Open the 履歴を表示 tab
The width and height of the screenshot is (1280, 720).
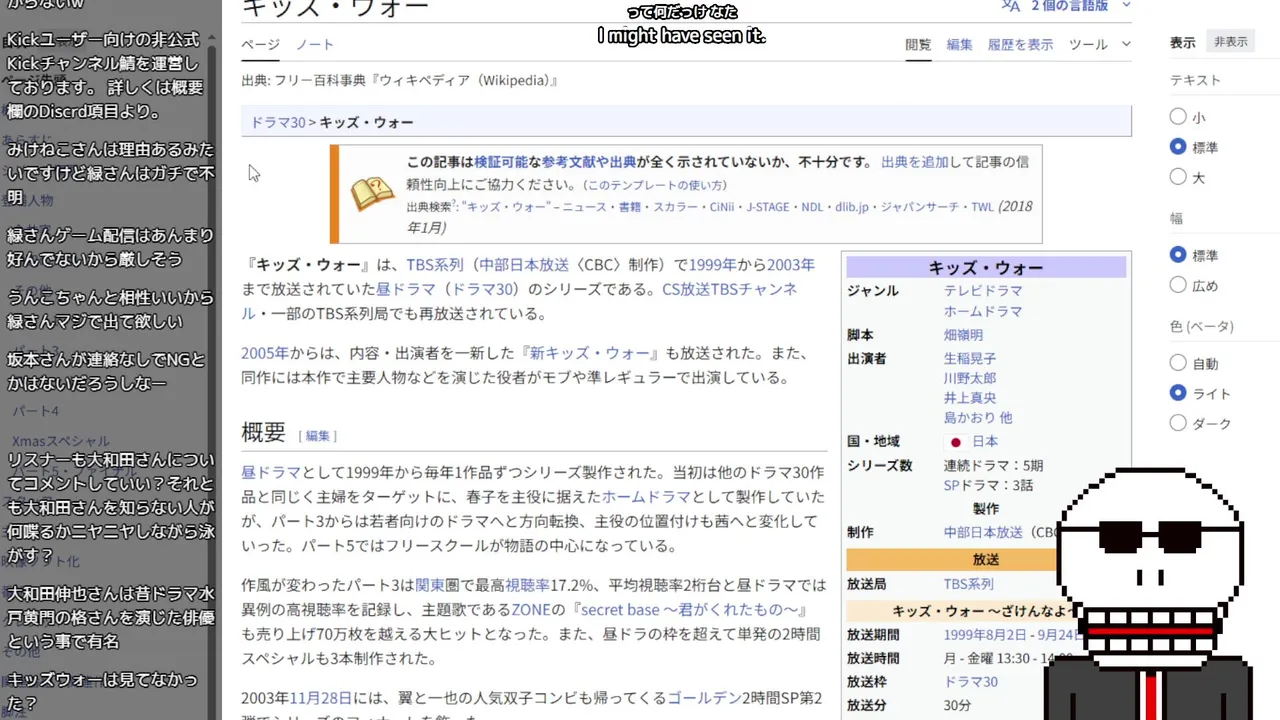1020,44
